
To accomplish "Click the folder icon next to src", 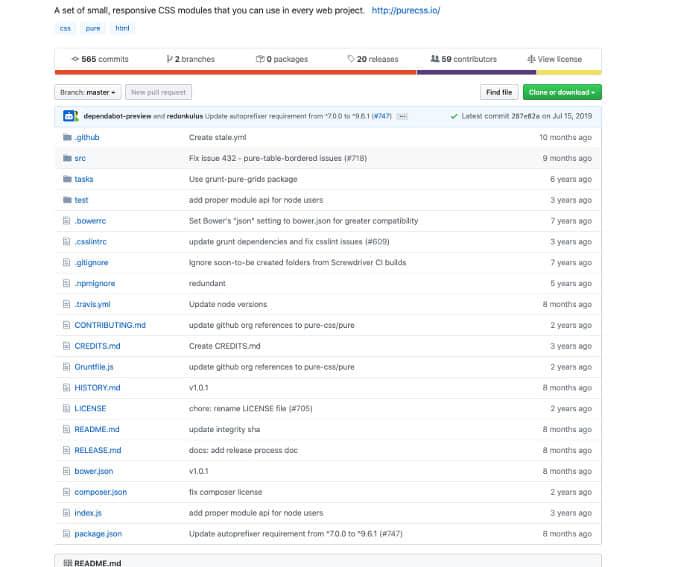I will pyautogui.click(x=65, y=158).
